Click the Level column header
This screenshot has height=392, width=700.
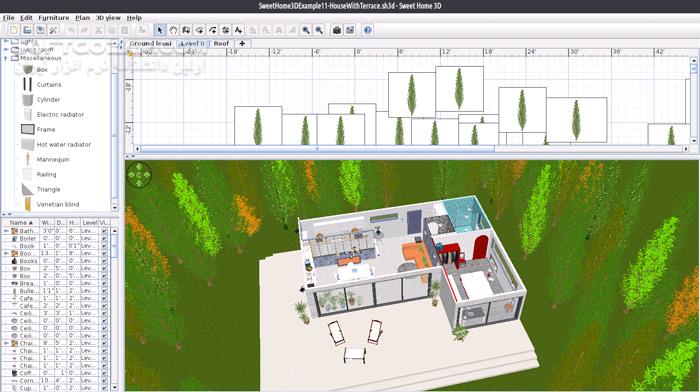coord(90,222)
